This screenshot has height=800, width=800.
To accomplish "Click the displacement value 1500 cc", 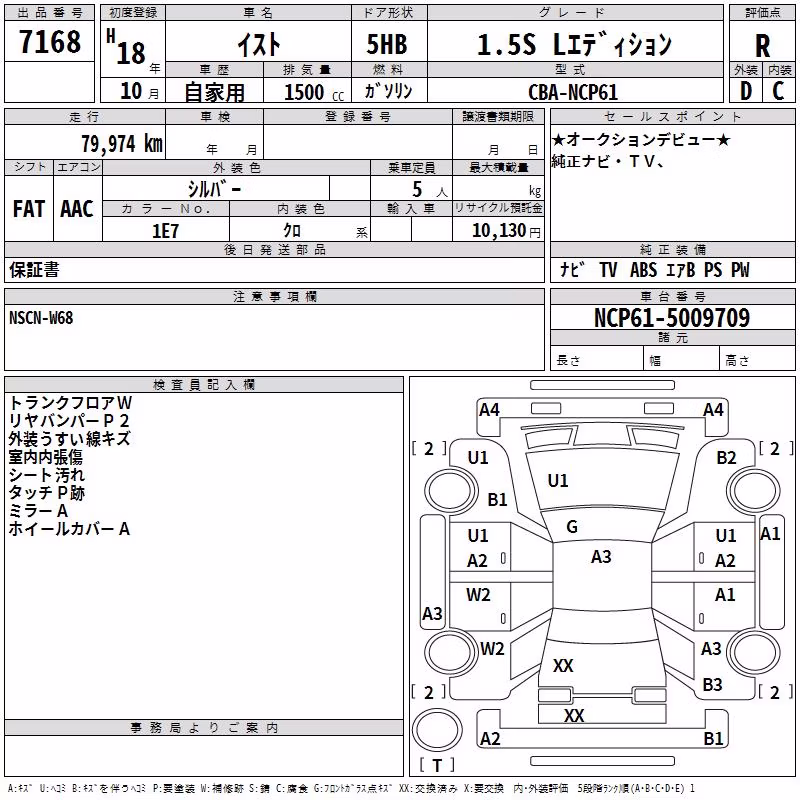I will point(314,92).
